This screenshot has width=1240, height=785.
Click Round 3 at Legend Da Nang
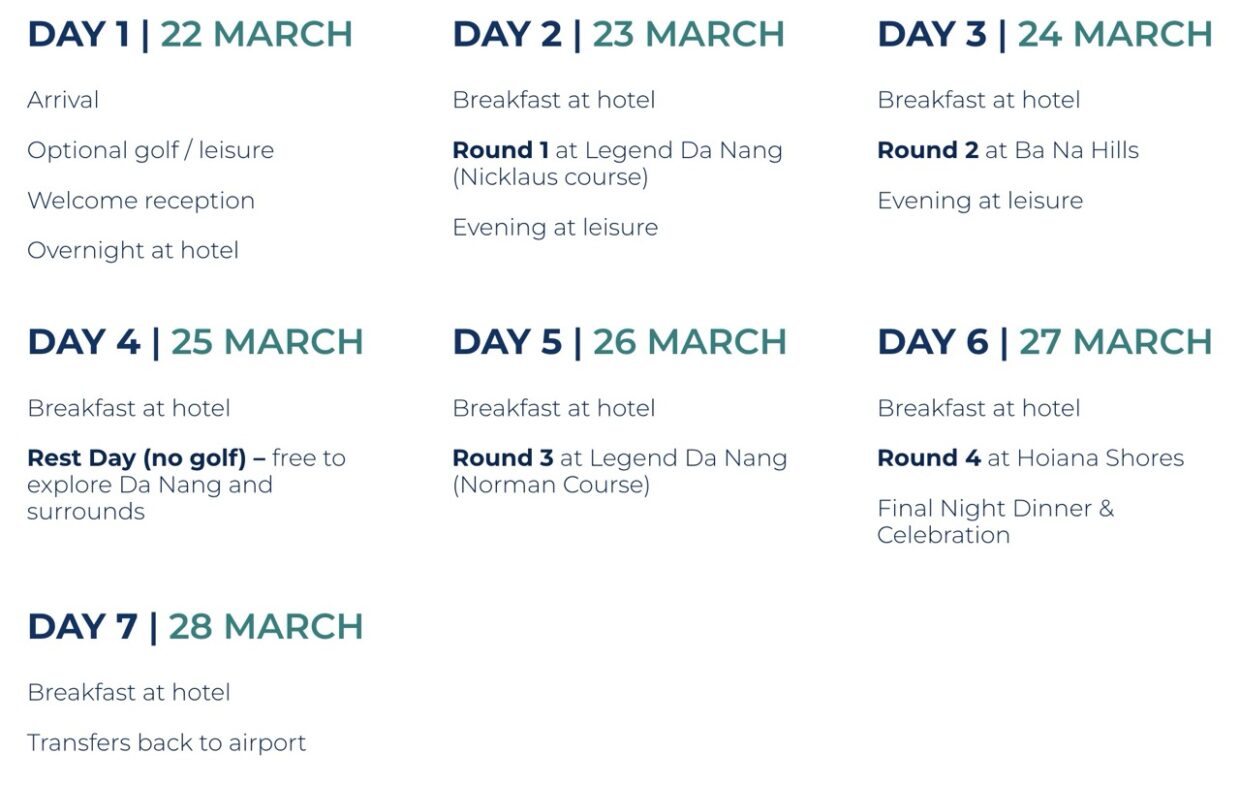tap(620, 458)
